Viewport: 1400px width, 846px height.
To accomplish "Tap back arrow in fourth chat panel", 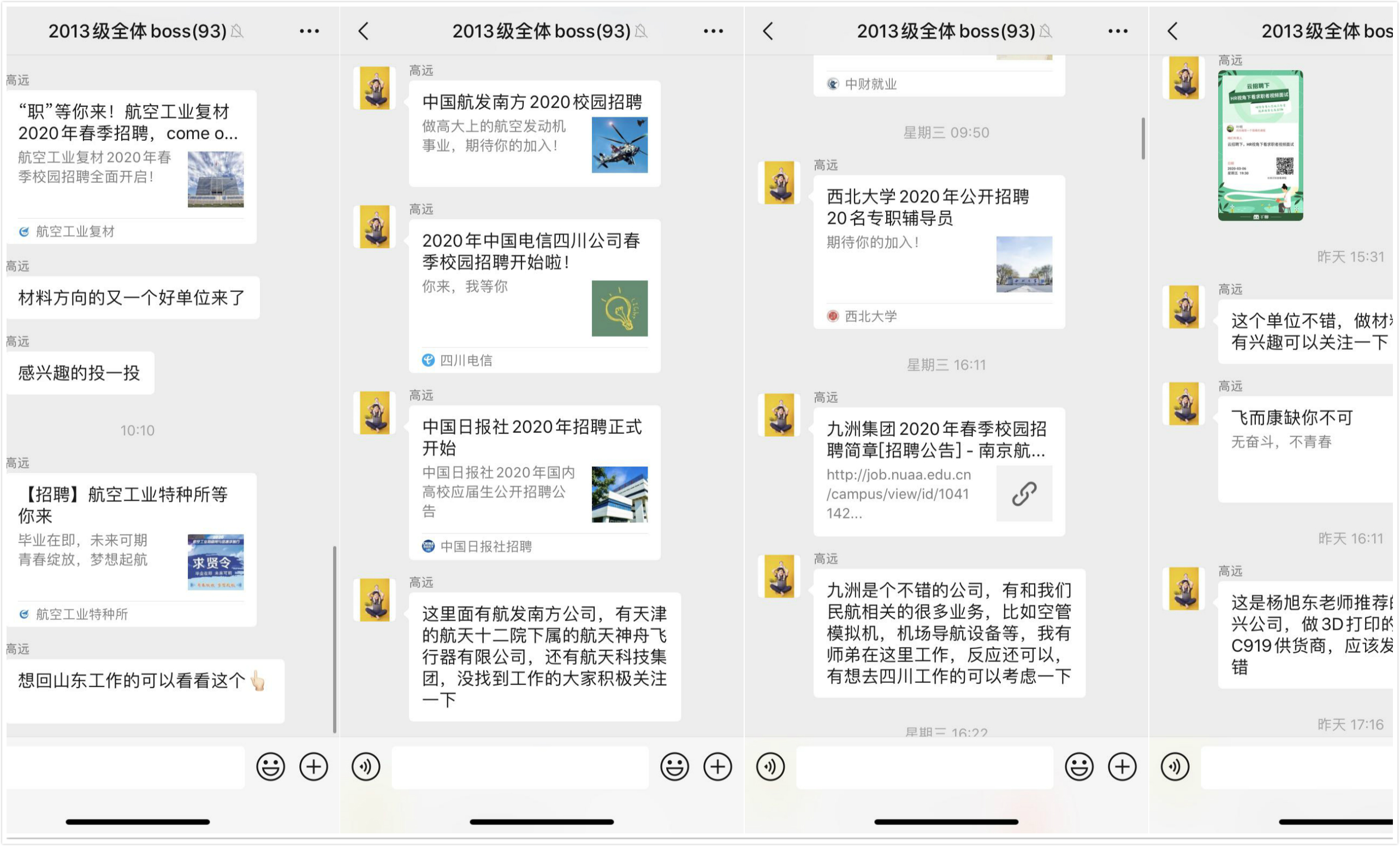I will coord(1173,31).
